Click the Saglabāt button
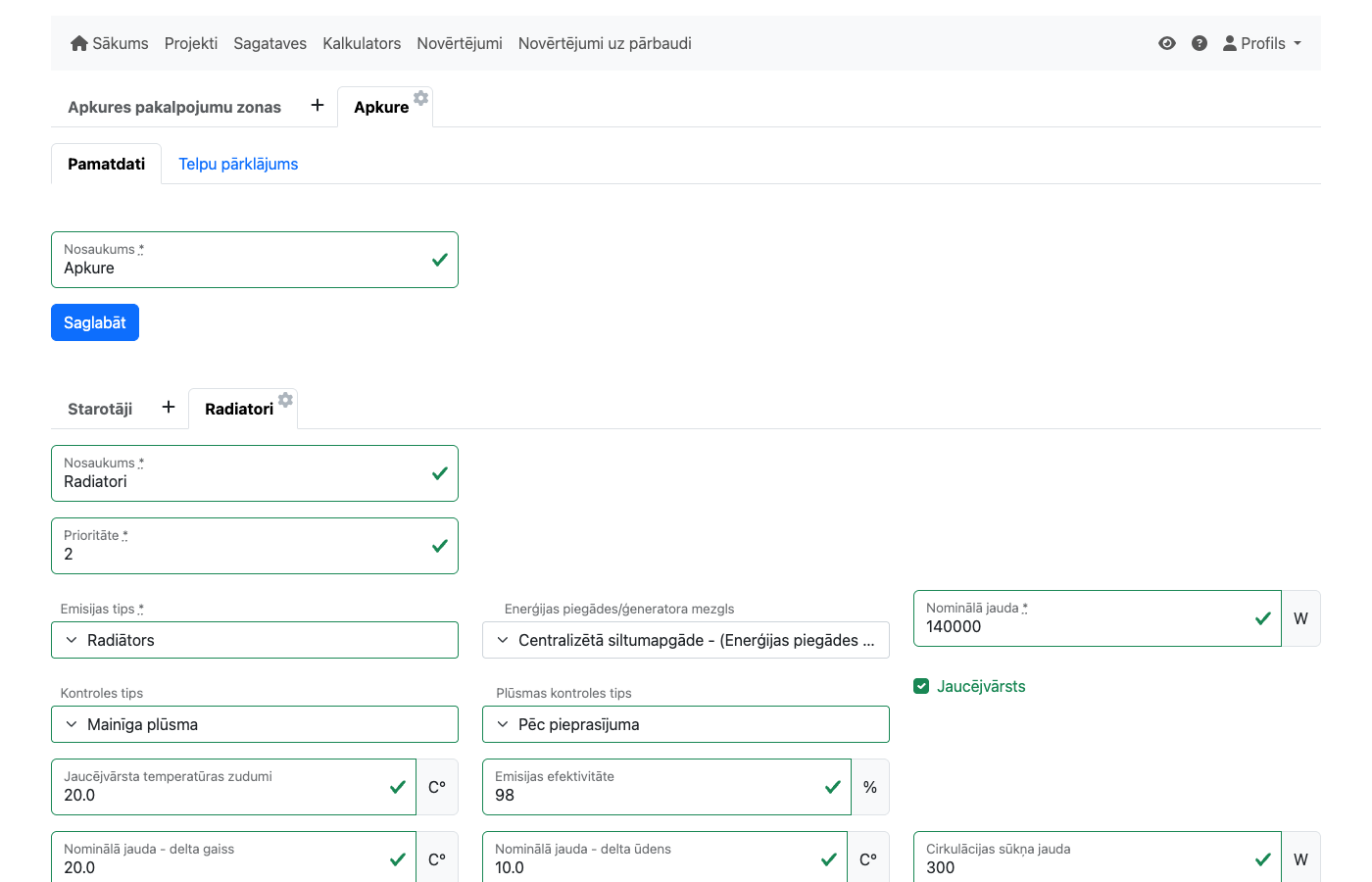 [95, 322]
